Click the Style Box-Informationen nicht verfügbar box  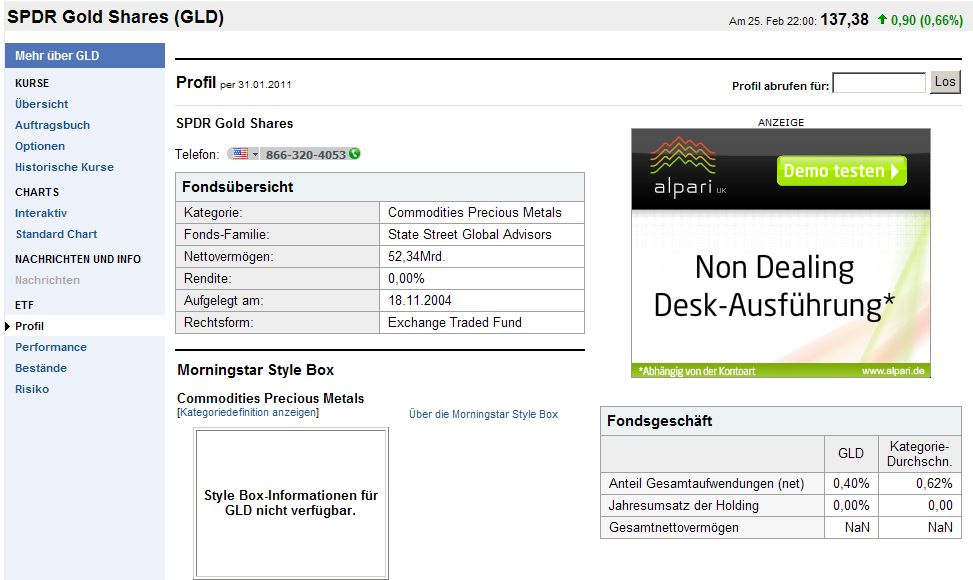(x=291, y=503)
